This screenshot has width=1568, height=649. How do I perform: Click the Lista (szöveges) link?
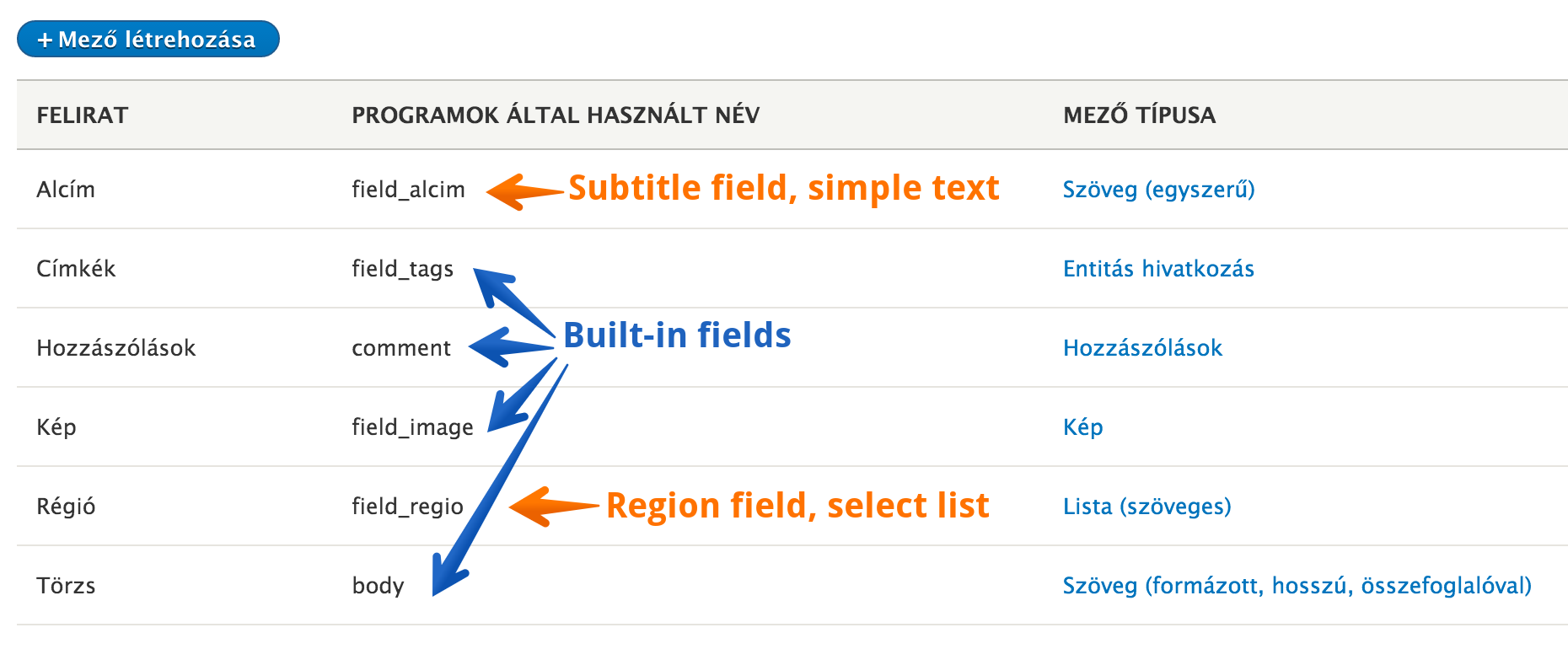pos(1146,507)
